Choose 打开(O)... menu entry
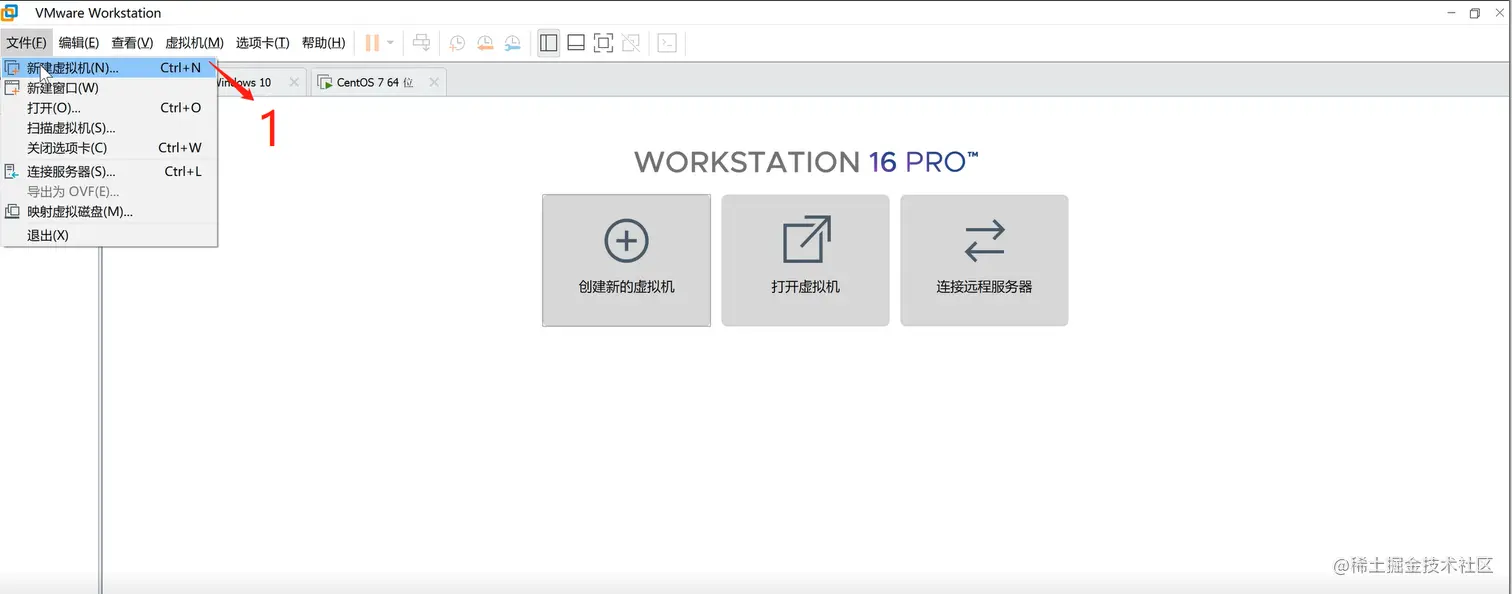Viewport: 1512px width, 594px height. pyautogui.click(x=109, y=108)
